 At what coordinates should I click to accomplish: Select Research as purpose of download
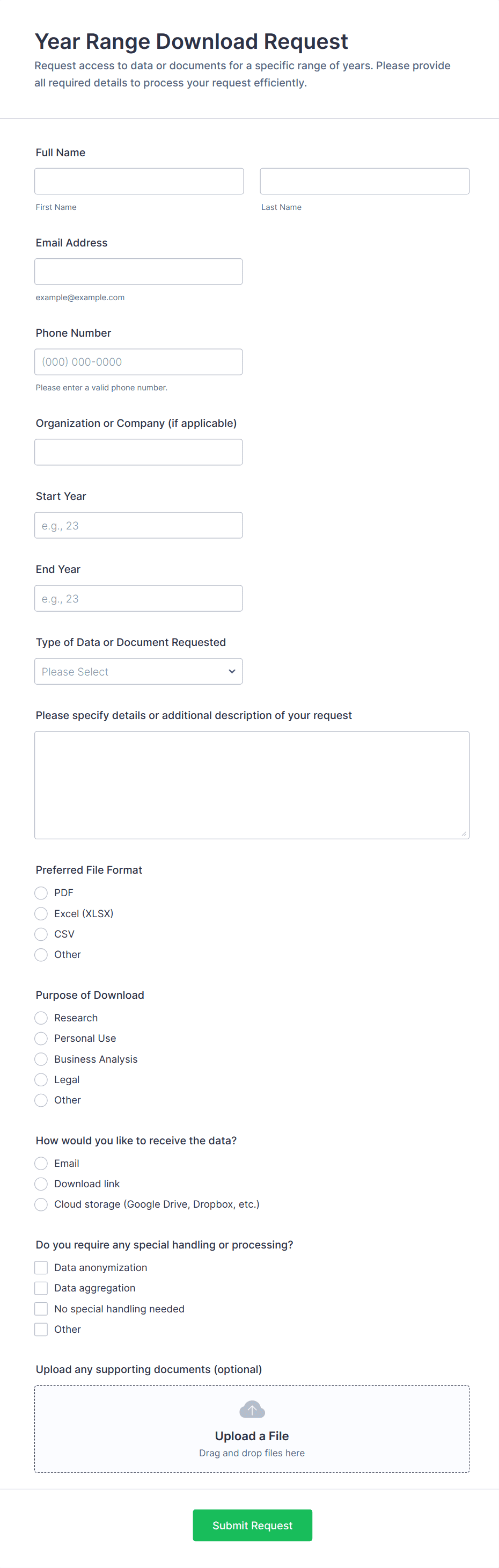pos(41,1018)
